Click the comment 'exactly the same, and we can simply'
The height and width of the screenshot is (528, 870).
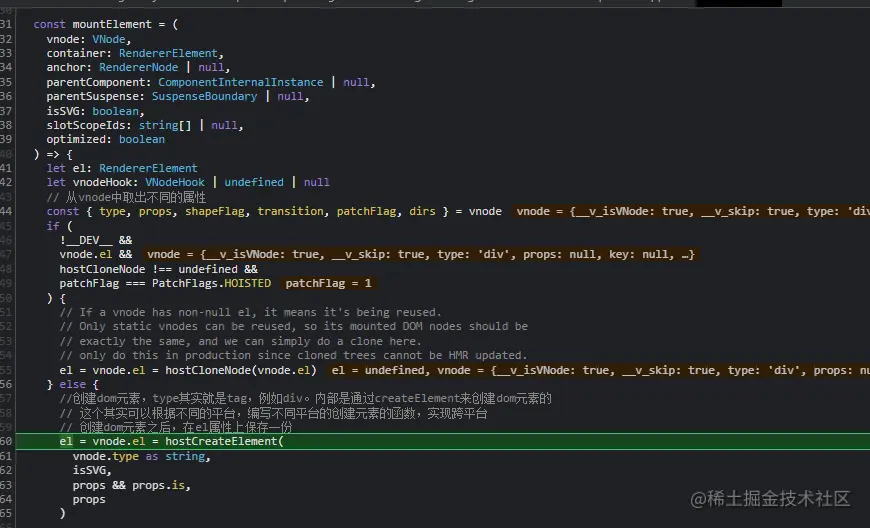pos(240,341)
